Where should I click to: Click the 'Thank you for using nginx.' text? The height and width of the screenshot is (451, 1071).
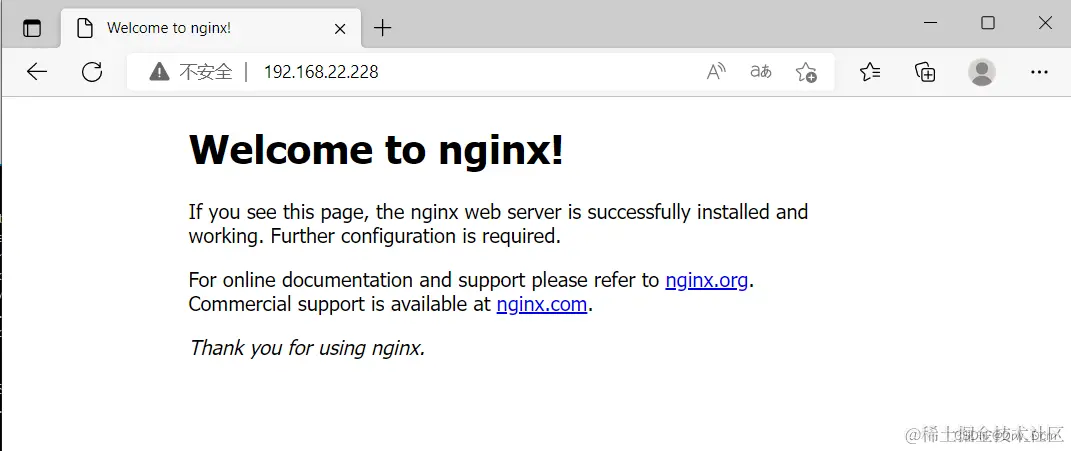(307, 348)
